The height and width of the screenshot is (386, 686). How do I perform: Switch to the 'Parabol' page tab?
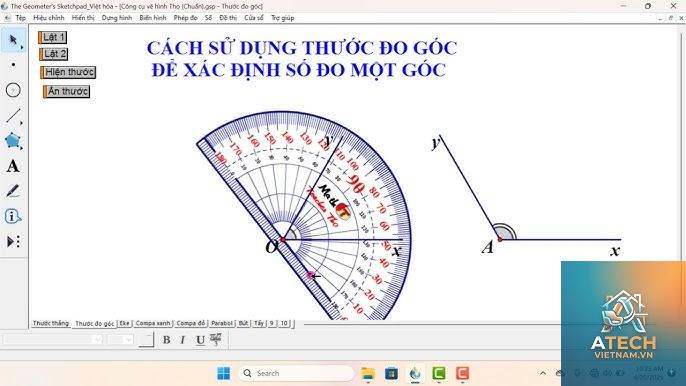pyautogui.click(x=222, y=323)
